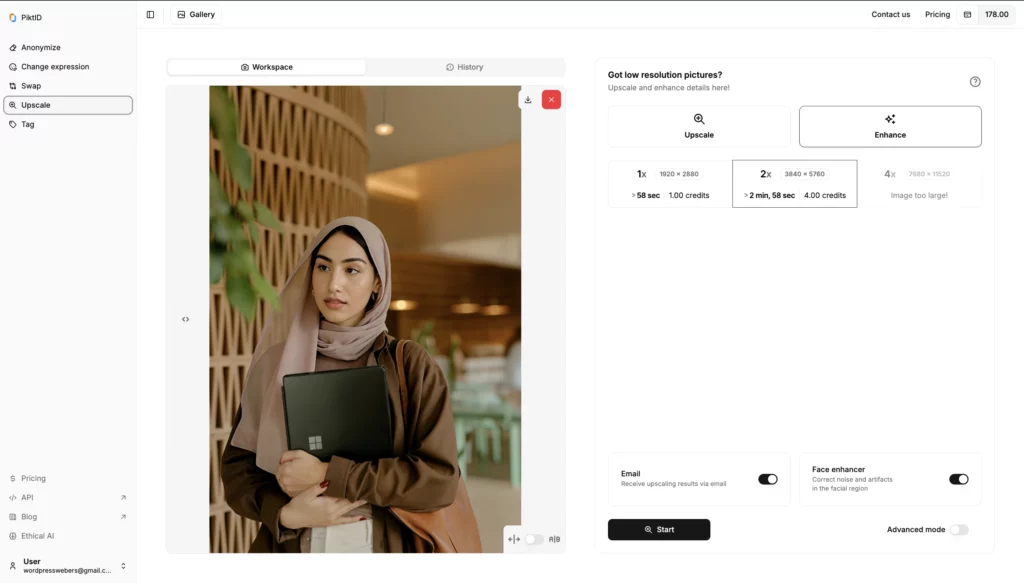Select Anonymize in the sidebar
Screen dimensions: 1024x583
pos(41,48)
